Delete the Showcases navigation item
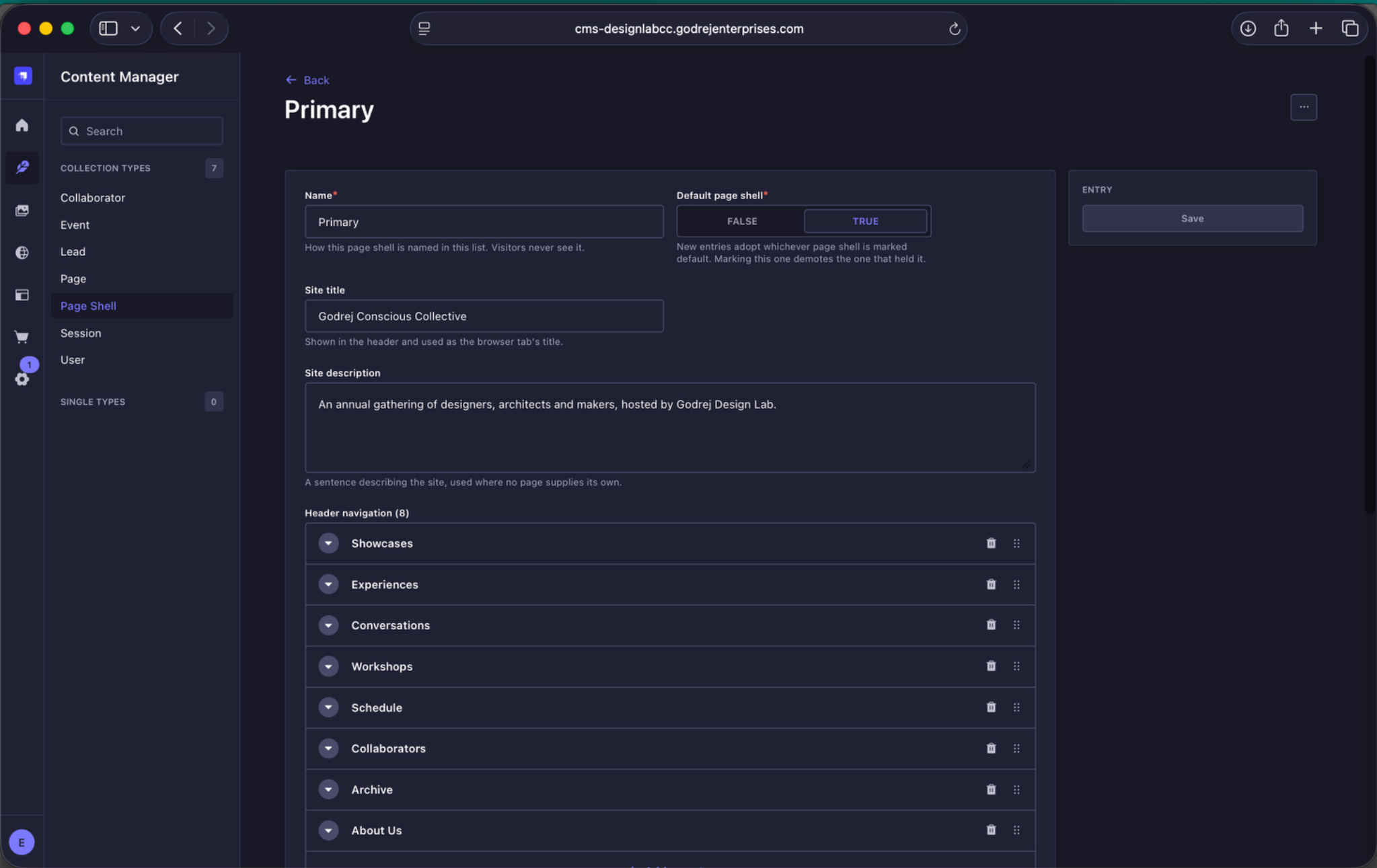The image size is (1377, 868). (x=991, y=543)
